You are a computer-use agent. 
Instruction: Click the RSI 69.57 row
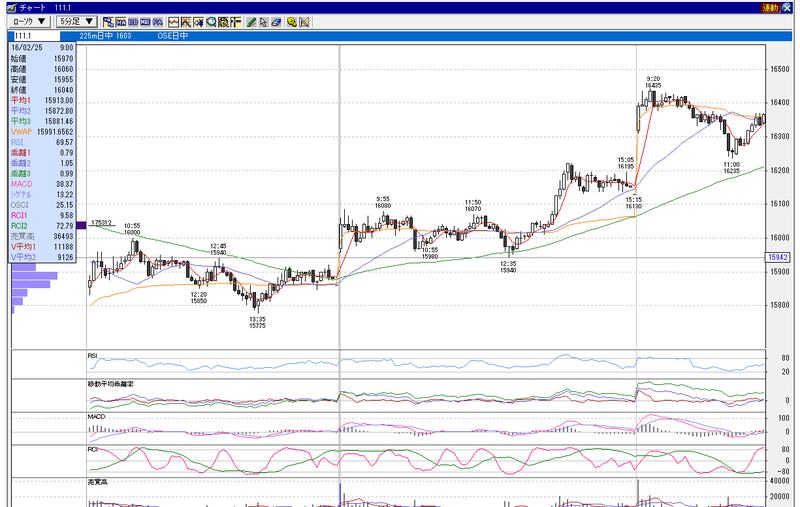point(42,142)
